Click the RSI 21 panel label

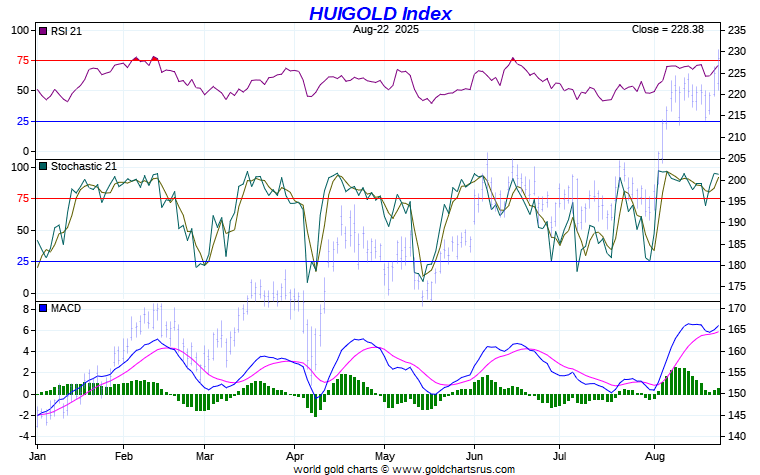pyautogui.click(x=67, y=31)
